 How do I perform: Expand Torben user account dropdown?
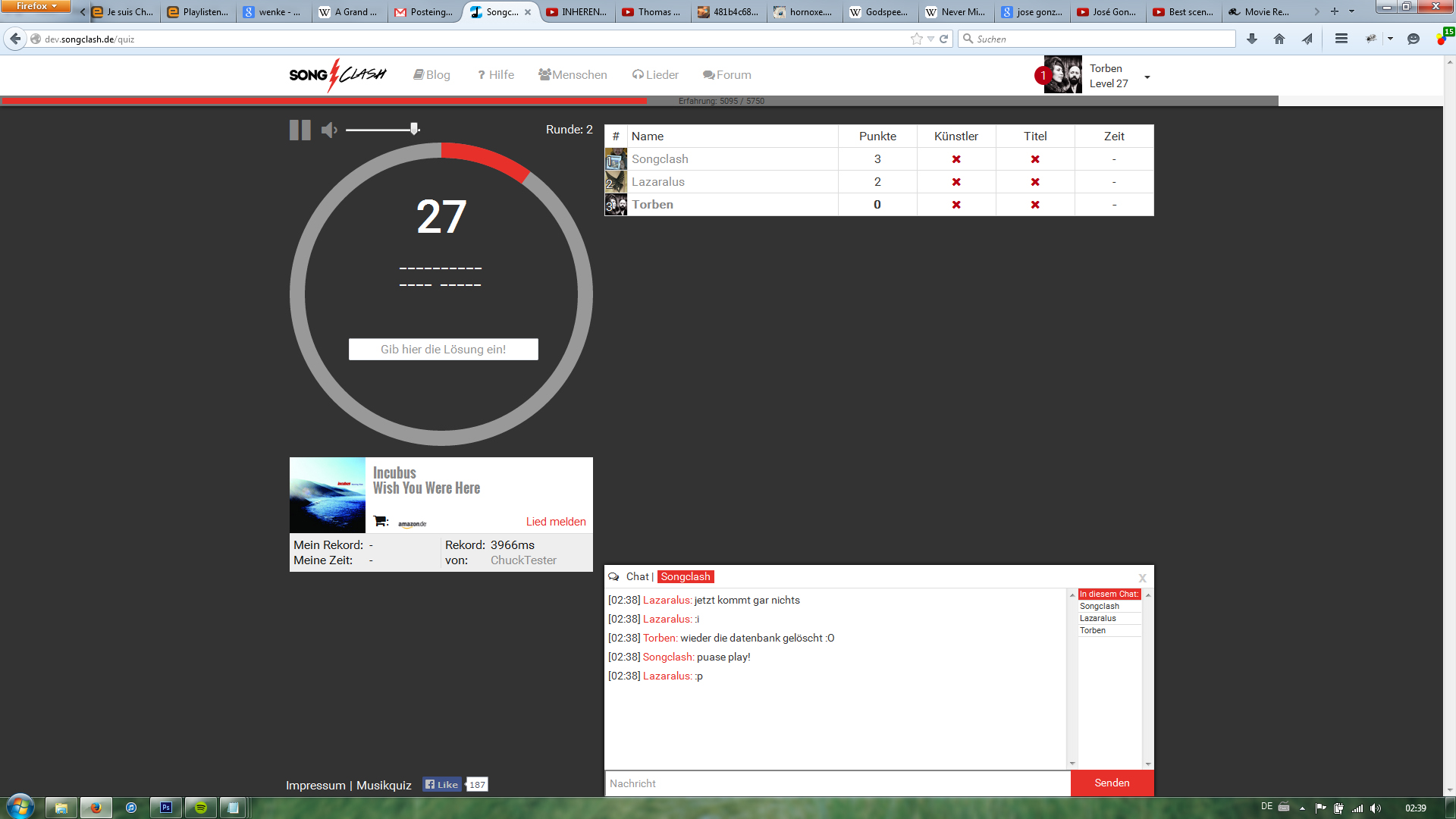point(1147,77)
